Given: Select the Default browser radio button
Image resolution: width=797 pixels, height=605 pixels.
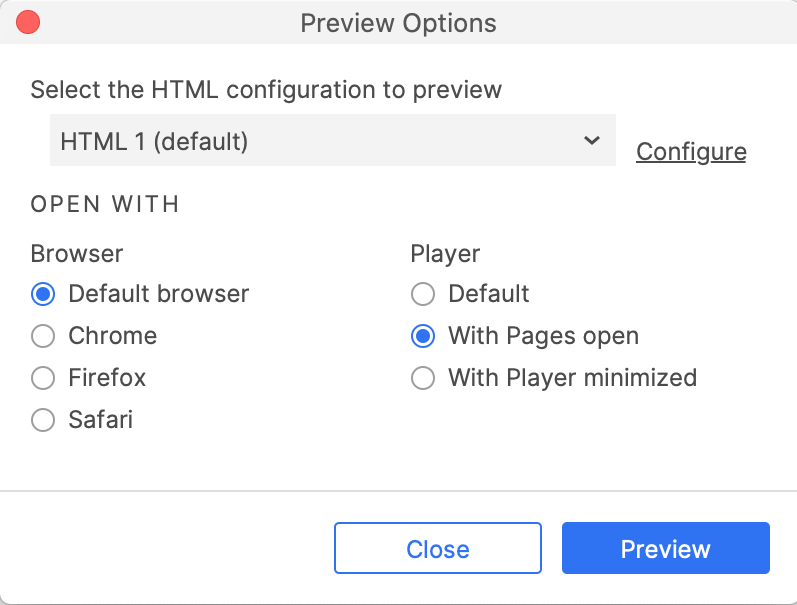Looking at the screenshot, I should (x=43, y=294).
